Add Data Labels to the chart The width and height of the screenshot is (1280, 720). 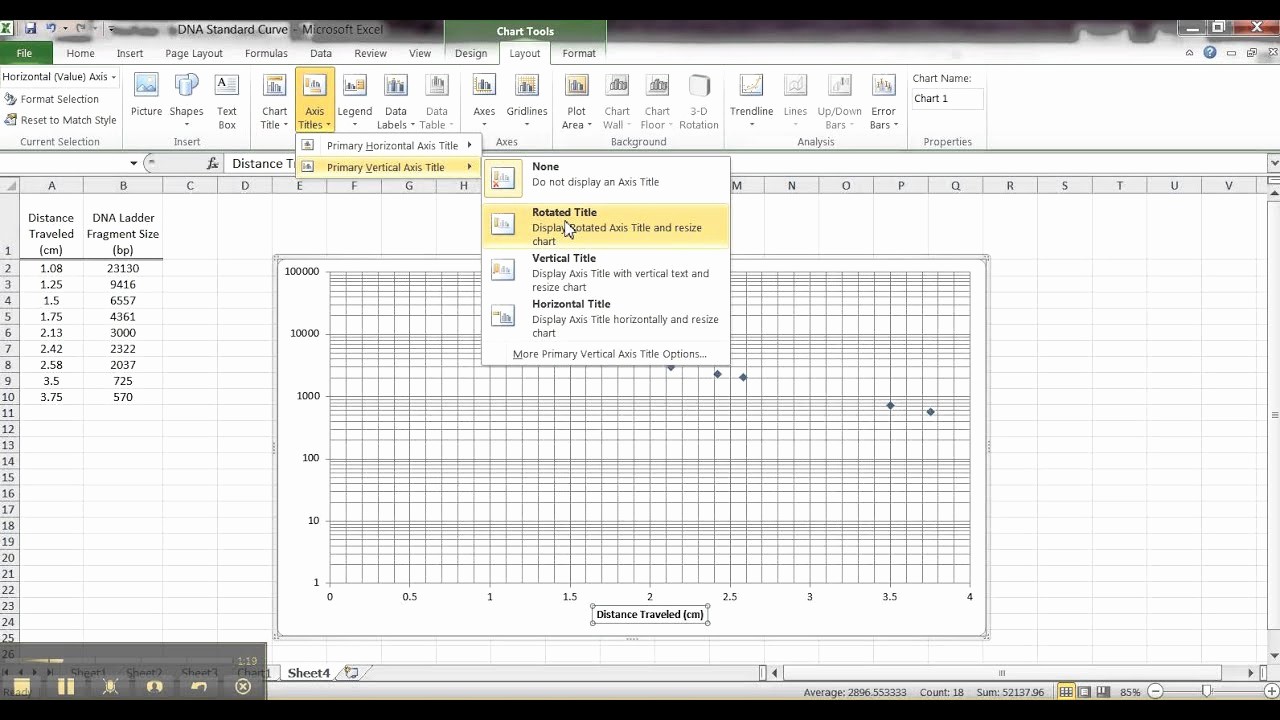click(395, 99)
